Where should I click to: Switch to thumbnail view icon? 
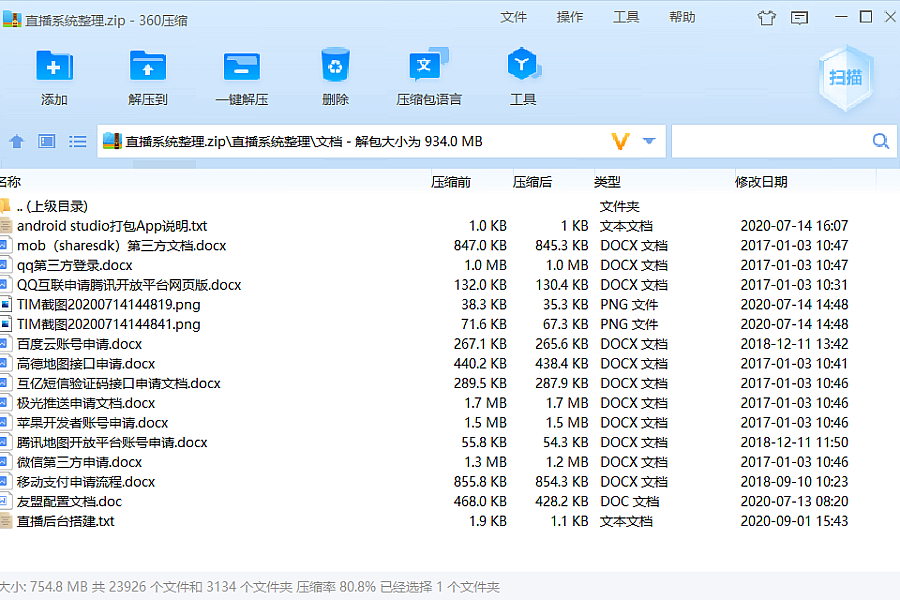pos(46,141)
